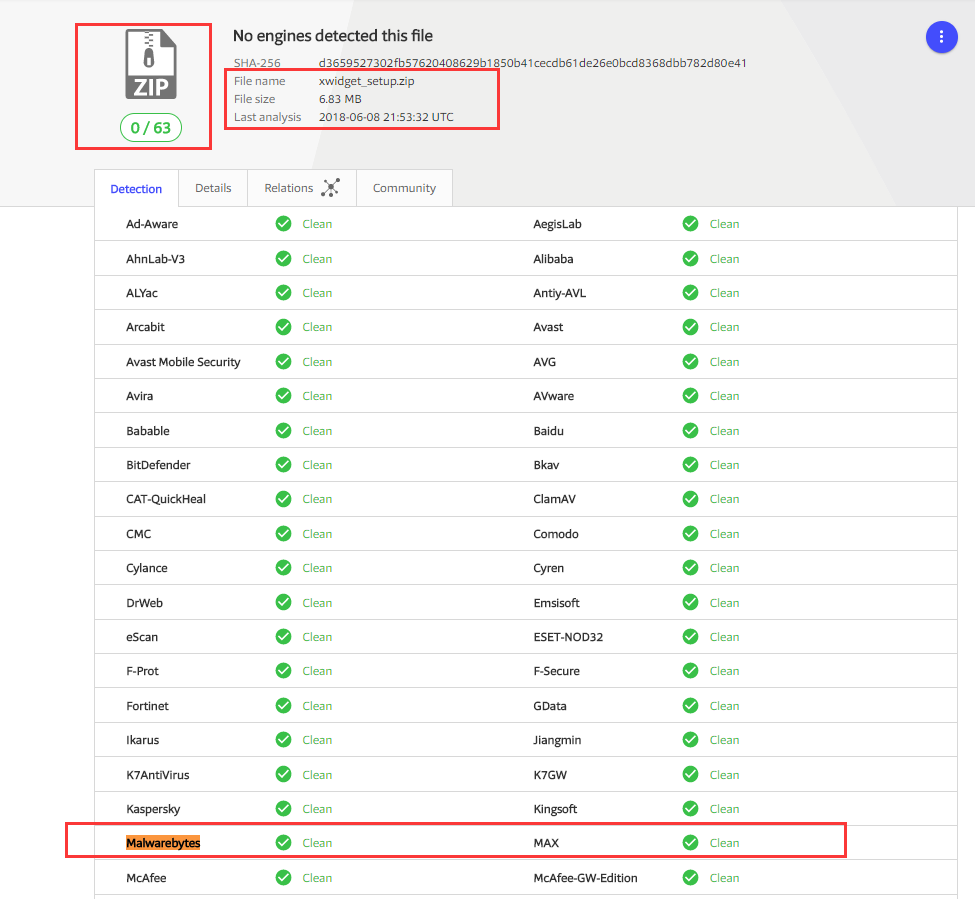Click the green checkmark for BitDefender
The width and height of the screenshot is (975, 899).
point(284,465)
